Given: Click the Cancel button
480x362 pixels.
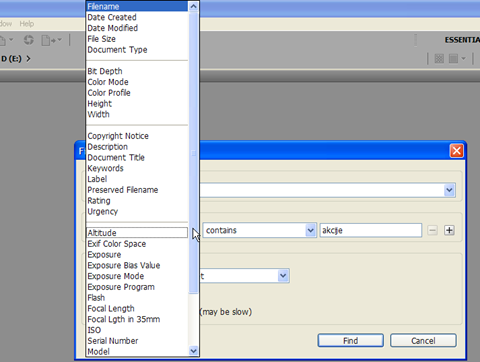Looking at the screenshot, I should [423, 341].
